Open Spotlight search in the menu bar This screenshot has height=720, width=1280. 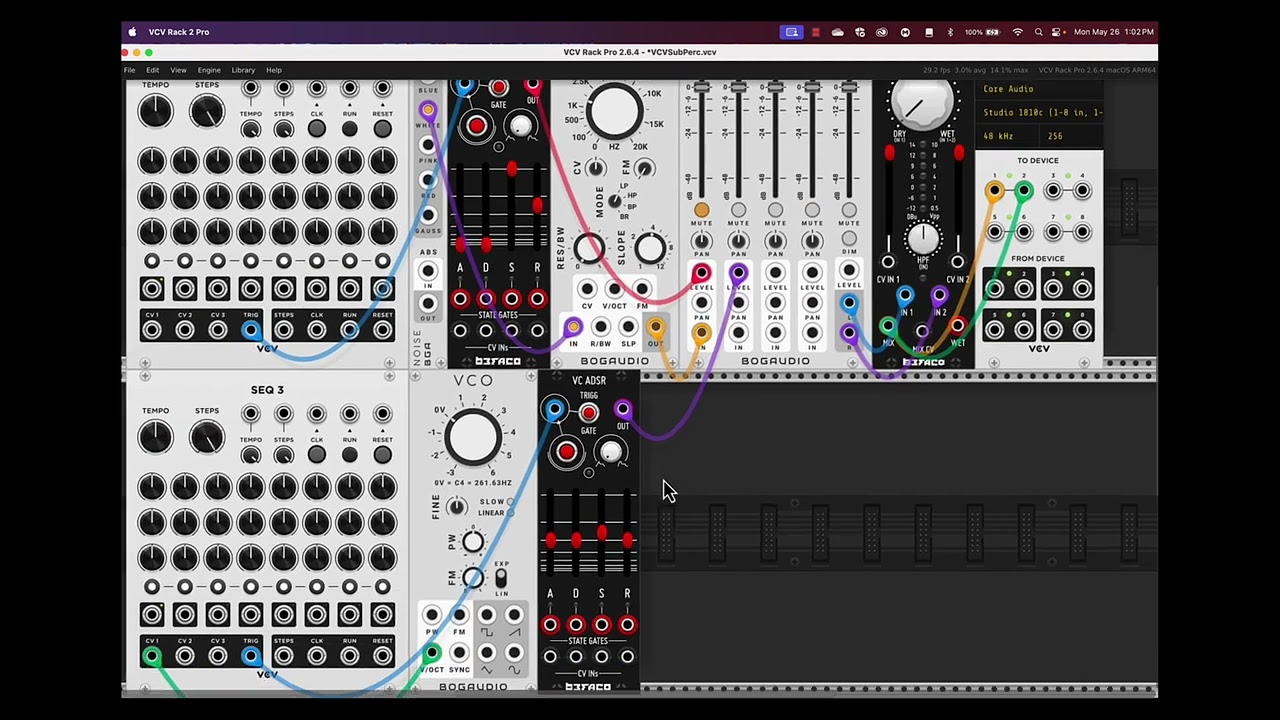pos(1038,32)
